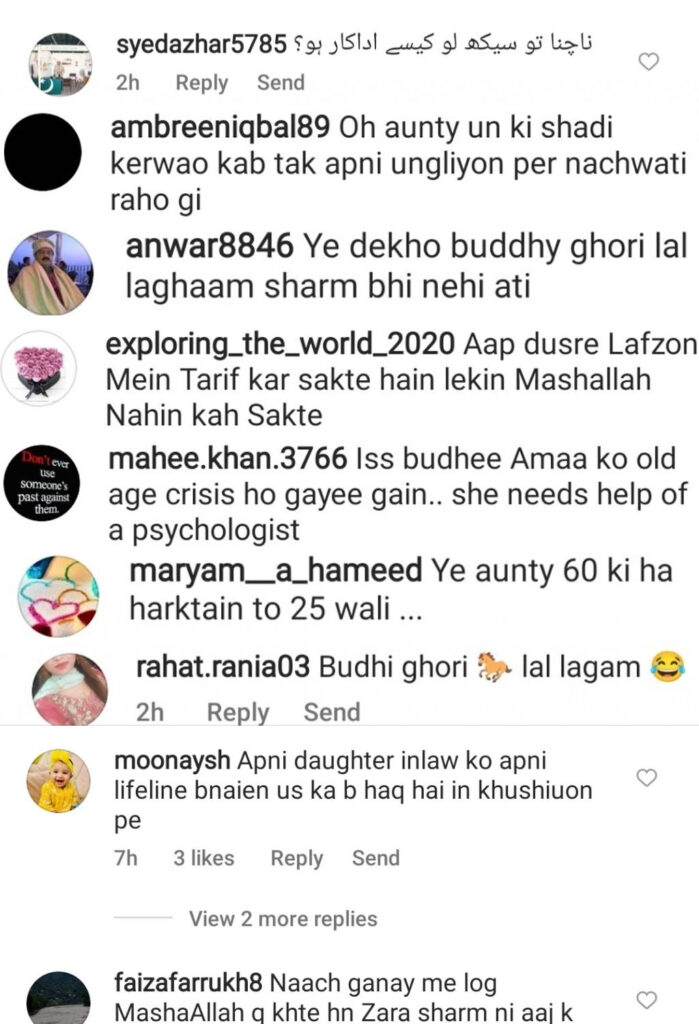The width and height of the screenshot is (699, 1024).
Task: Like syedazhar5785's comment with the heart
Action: (648, 61)
